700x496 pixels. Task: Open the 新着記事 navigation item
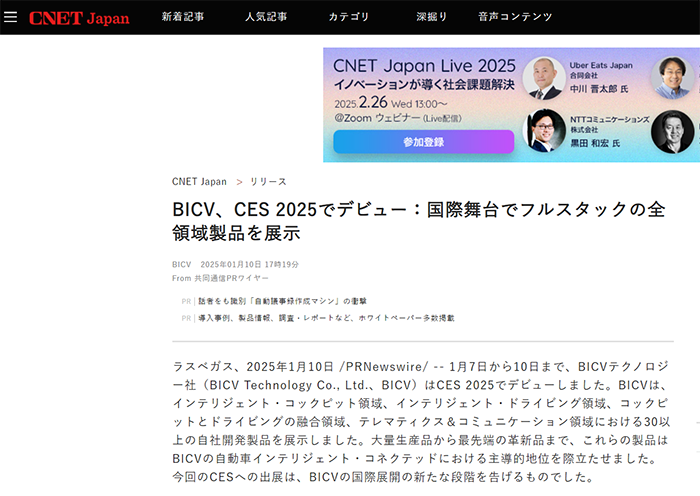[x=182, y=17]
